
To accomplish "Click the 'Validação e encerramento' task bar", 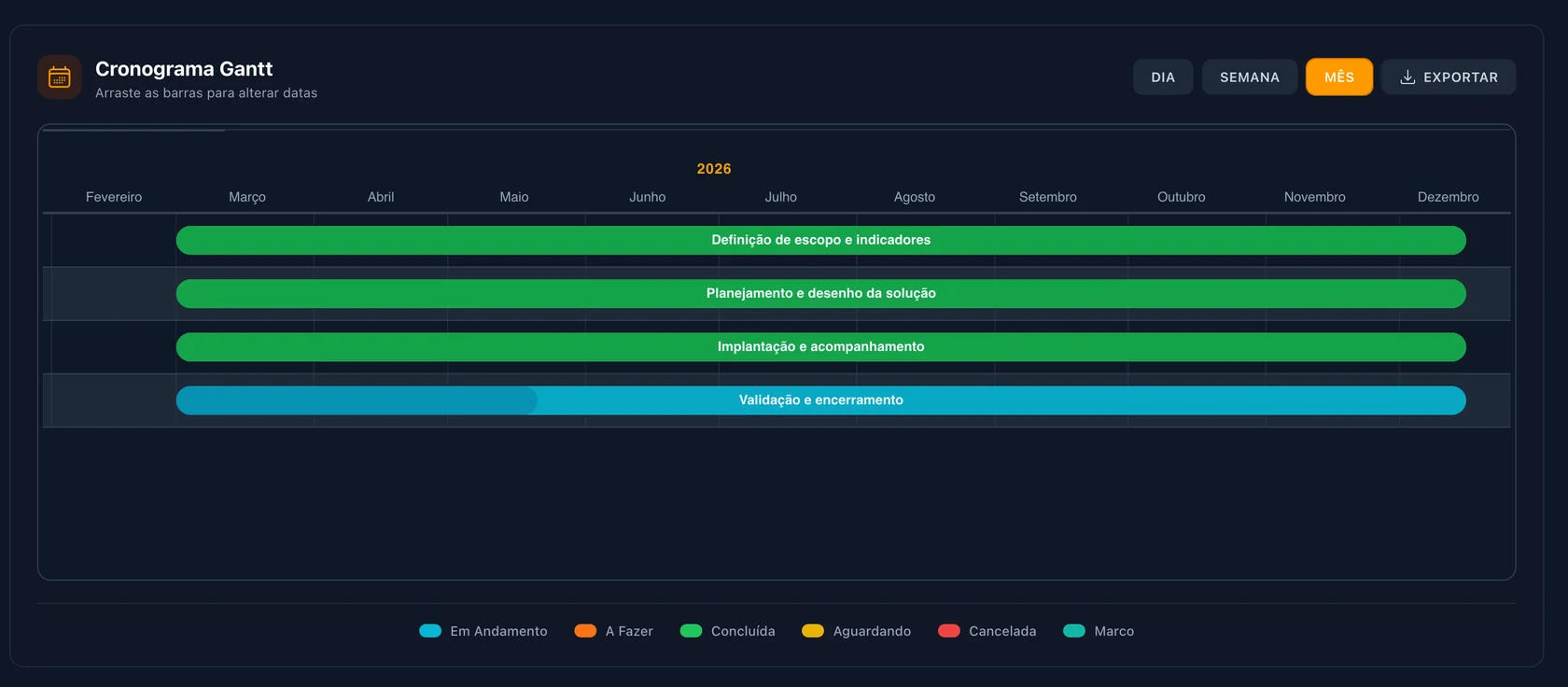I will tap(821, 400).
